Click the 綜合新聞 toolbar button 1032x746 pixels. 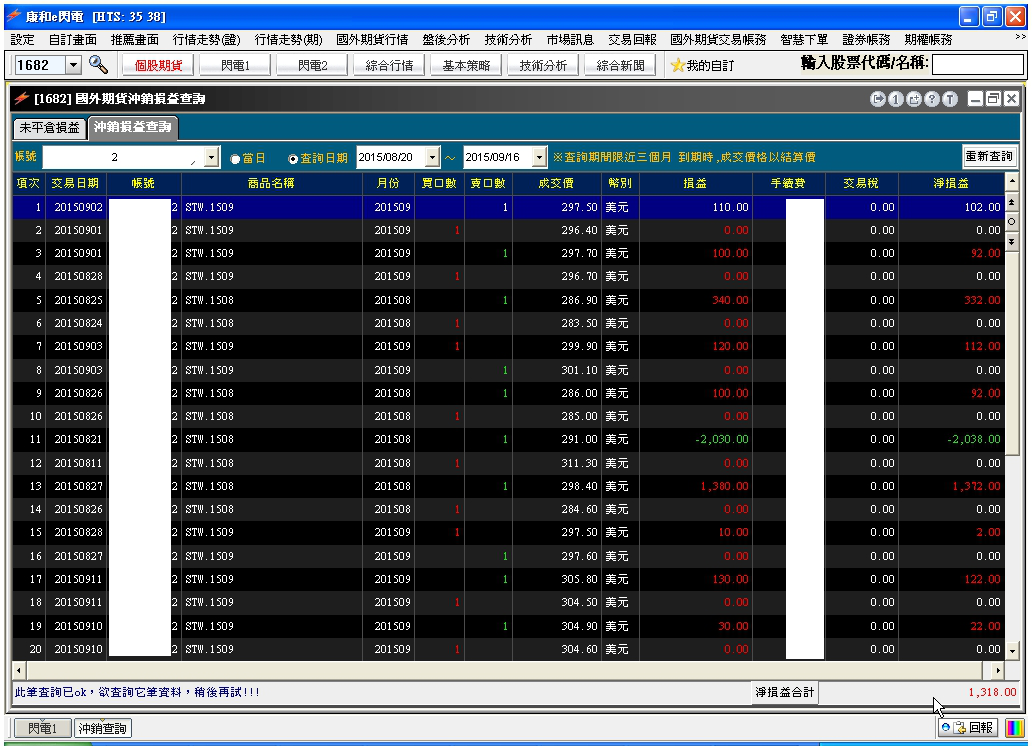(x=620, y=65)
